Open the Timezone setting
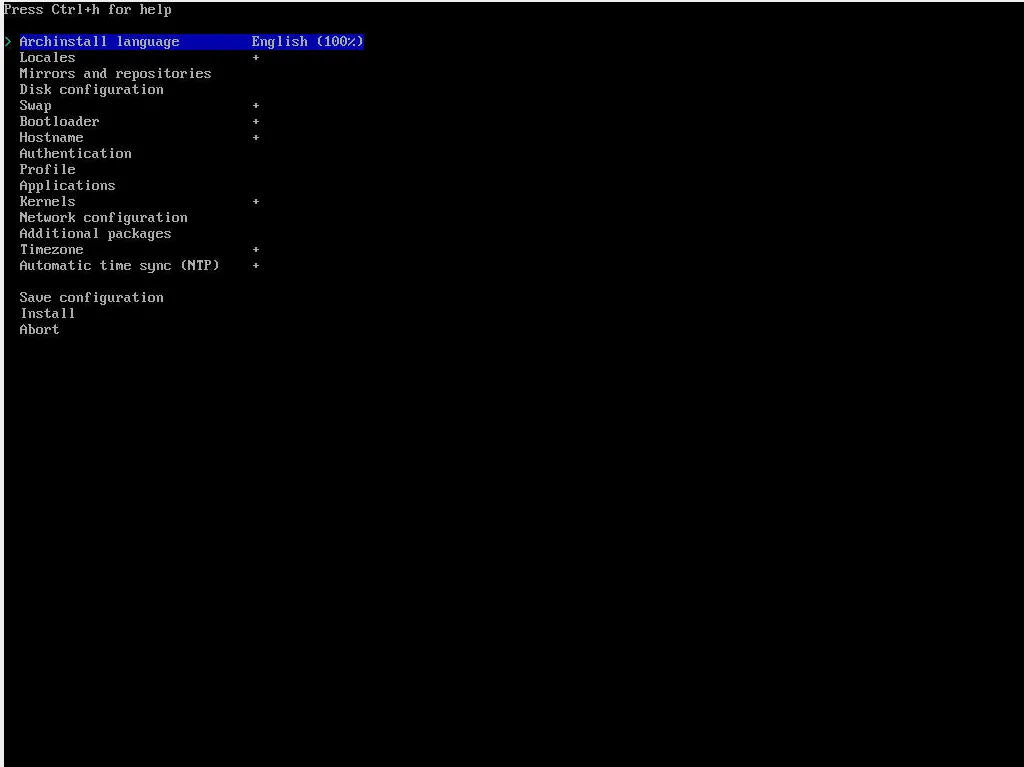 [51, 250]
